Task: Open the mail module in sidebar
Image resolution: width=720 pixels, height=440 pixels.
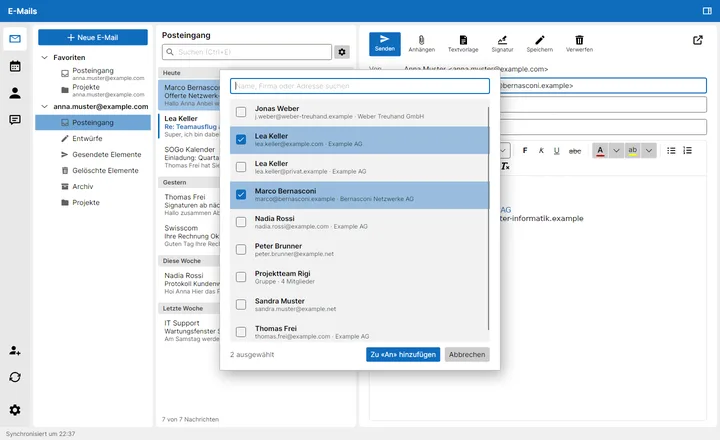Action: (x=15, y=39)
